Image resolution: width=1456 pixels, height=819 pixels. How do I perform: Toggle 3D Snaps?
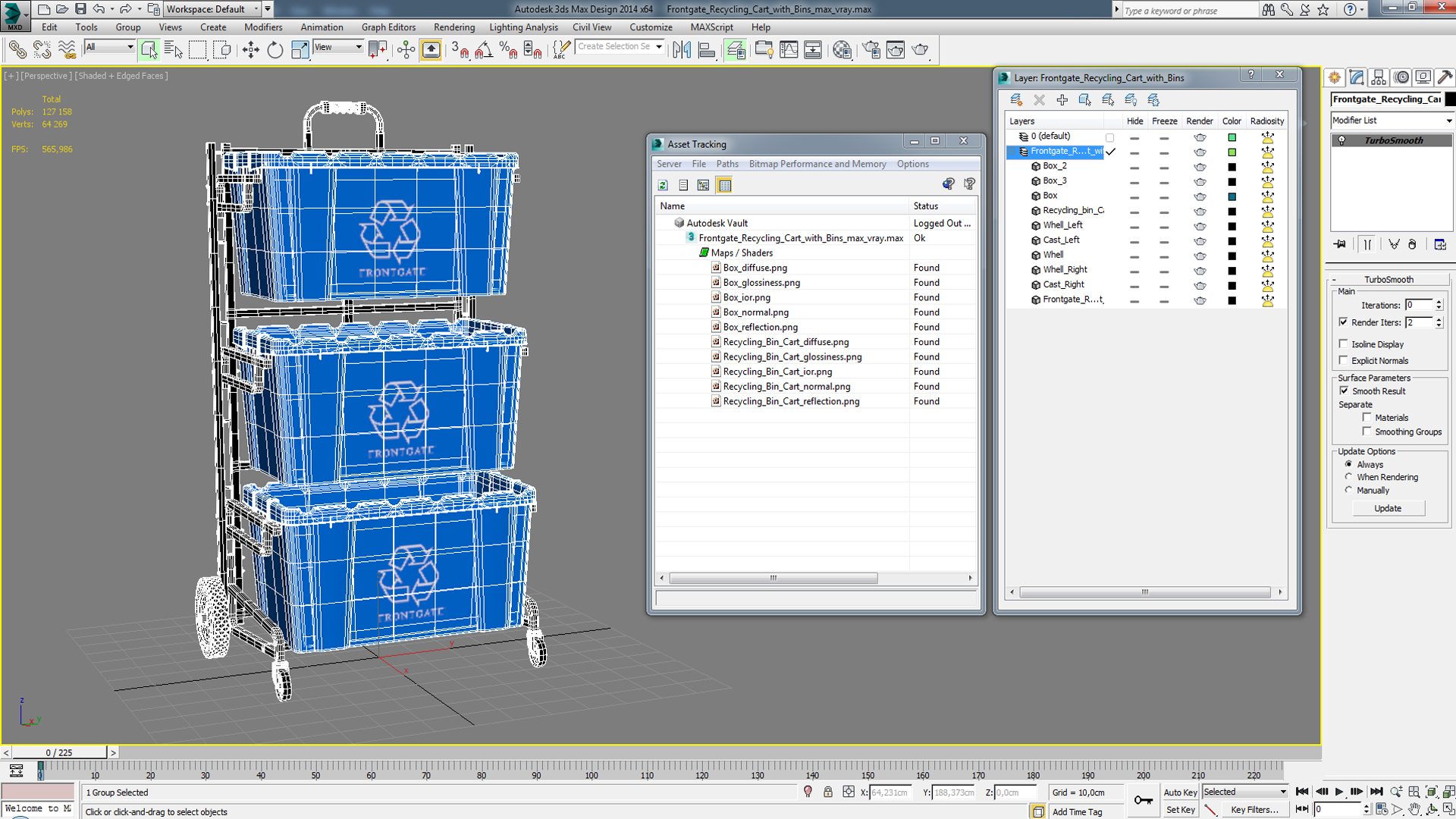click(460, 50)
